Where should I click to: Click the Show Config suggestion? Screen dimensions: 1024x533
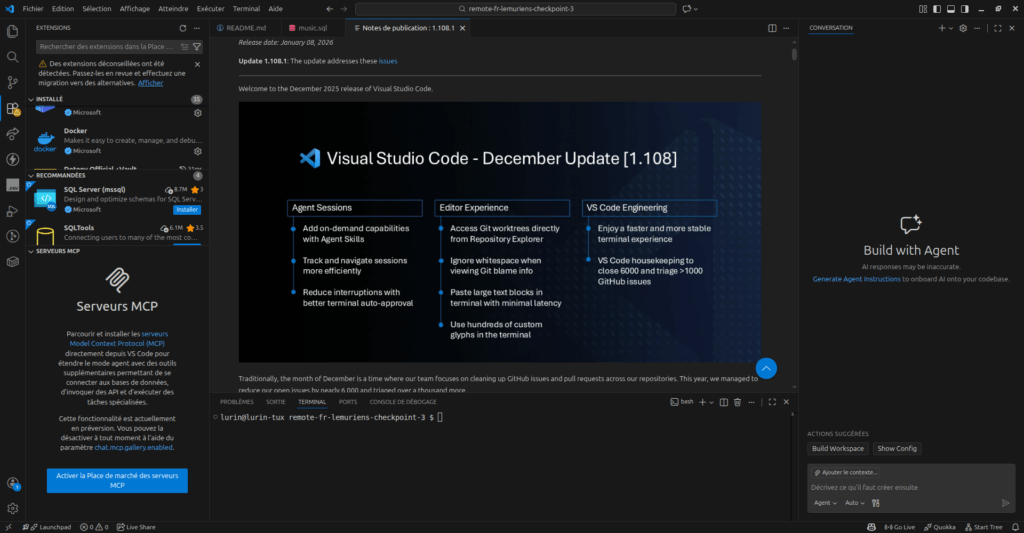coord(897,449)
